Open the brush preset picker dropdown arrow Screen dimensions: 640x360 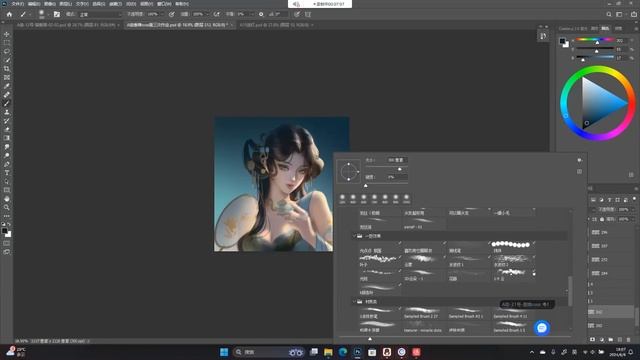click(x=48, y=14)
